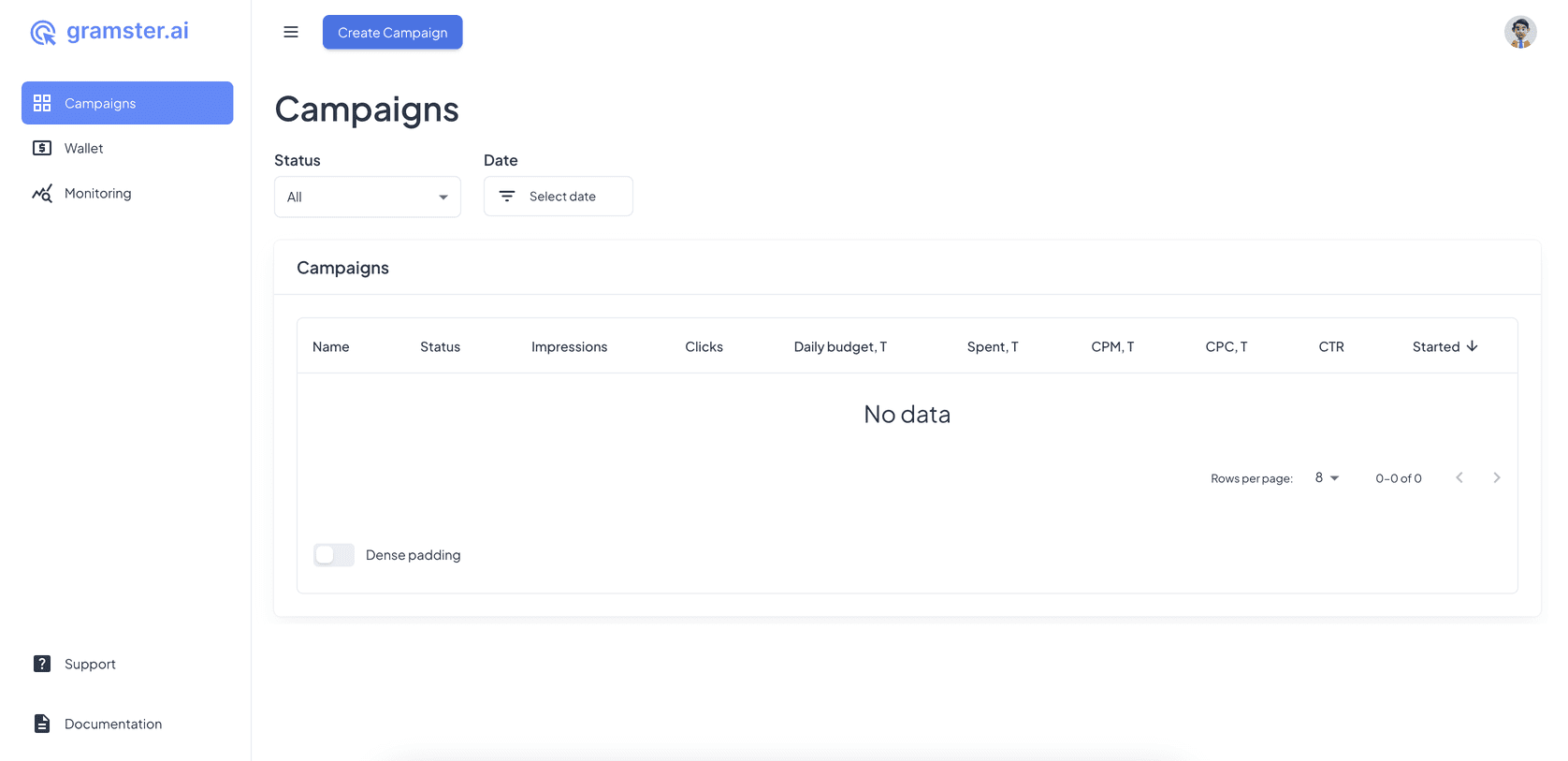Open the user profile avatar
Screen dimensions: 1568x761
point(1519,32)
